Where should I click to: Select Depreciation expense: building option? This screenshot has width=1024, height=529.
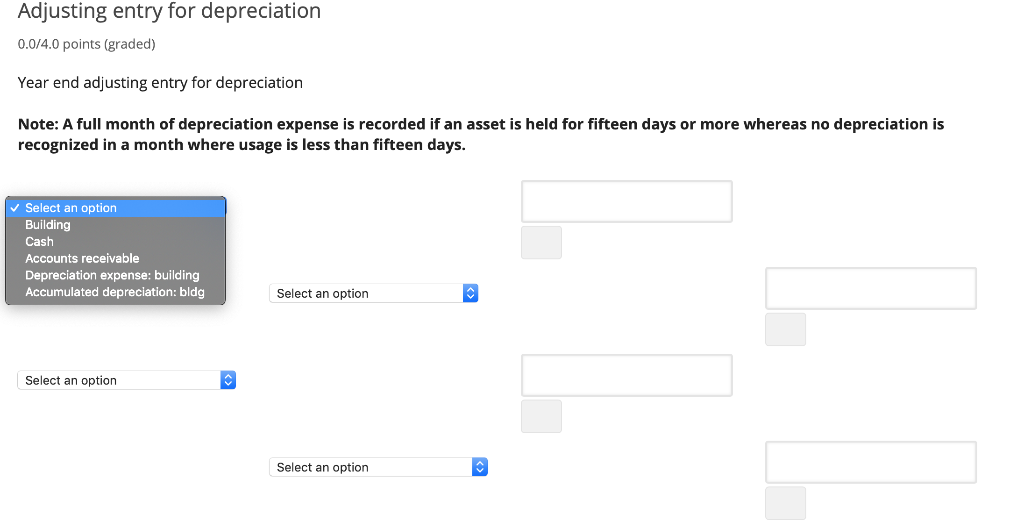(x=112, y=275)
